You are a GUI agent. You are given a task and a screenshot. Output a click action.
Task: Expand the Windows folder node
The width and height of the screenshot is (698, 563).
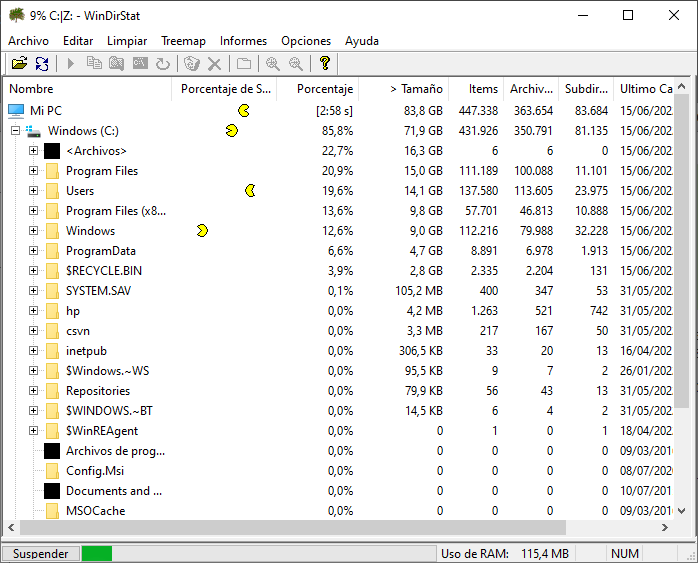click(33, 231)
